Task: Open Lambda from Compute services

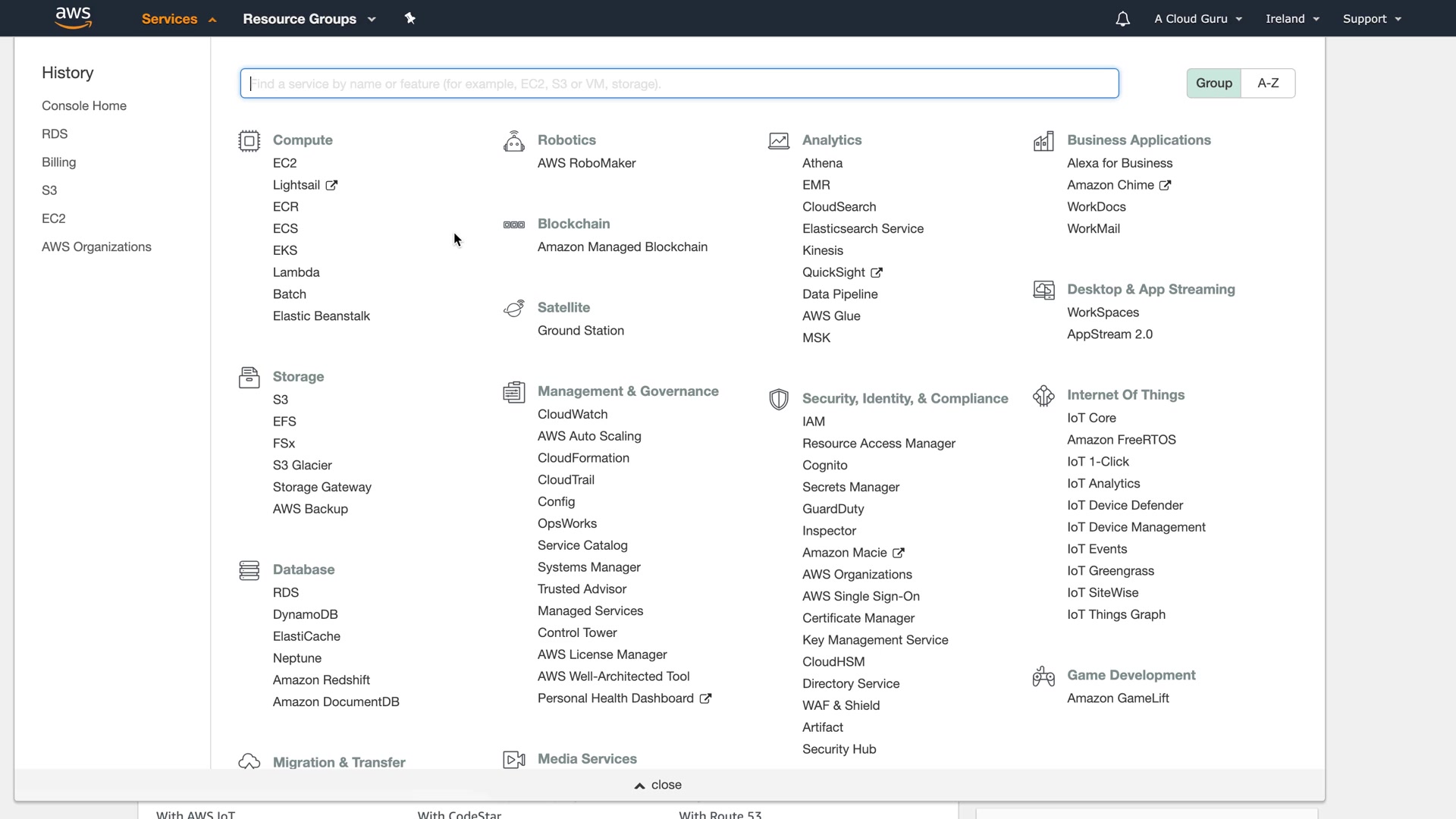Action: click(296, 272)
